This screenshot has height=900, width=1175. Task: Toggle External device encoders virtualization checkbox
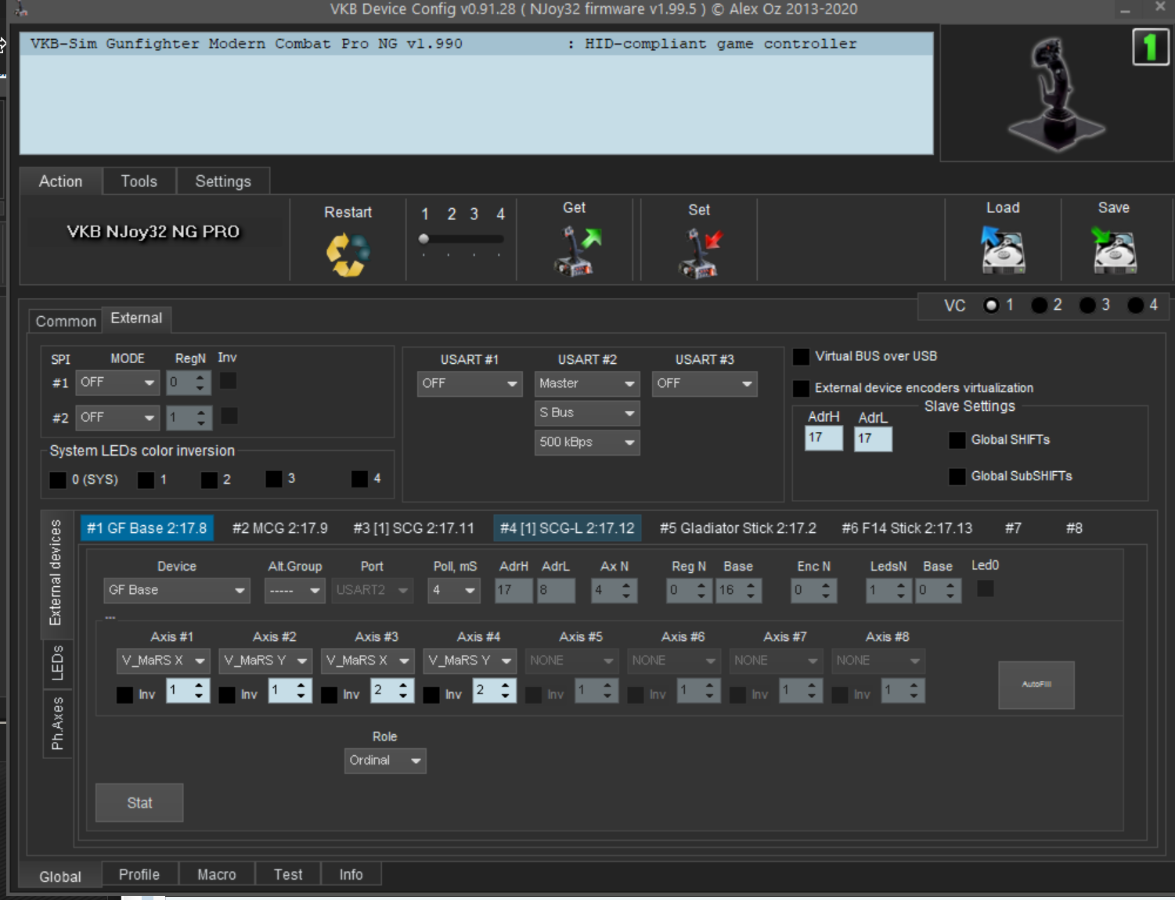tap(801, 388)
